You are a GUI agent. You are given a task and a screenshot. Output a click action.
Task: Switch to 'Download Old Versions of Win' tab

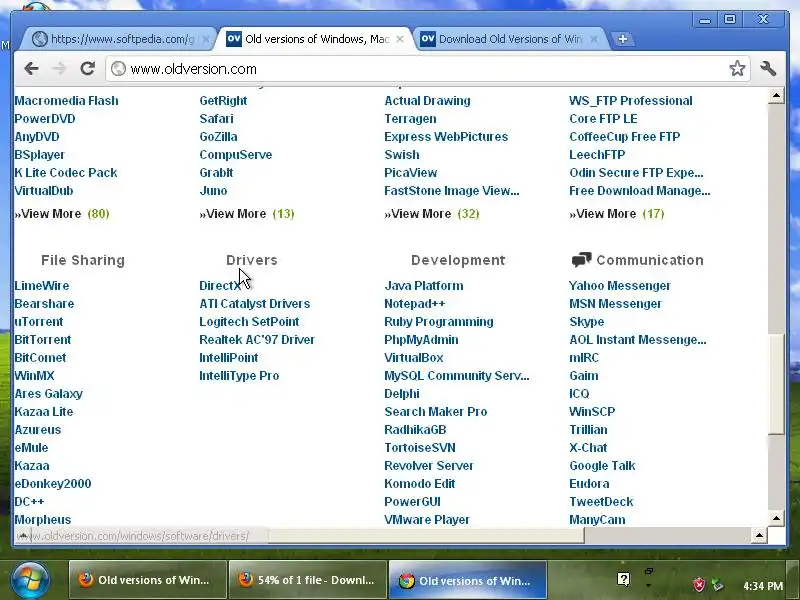click(x=510, y=39)
